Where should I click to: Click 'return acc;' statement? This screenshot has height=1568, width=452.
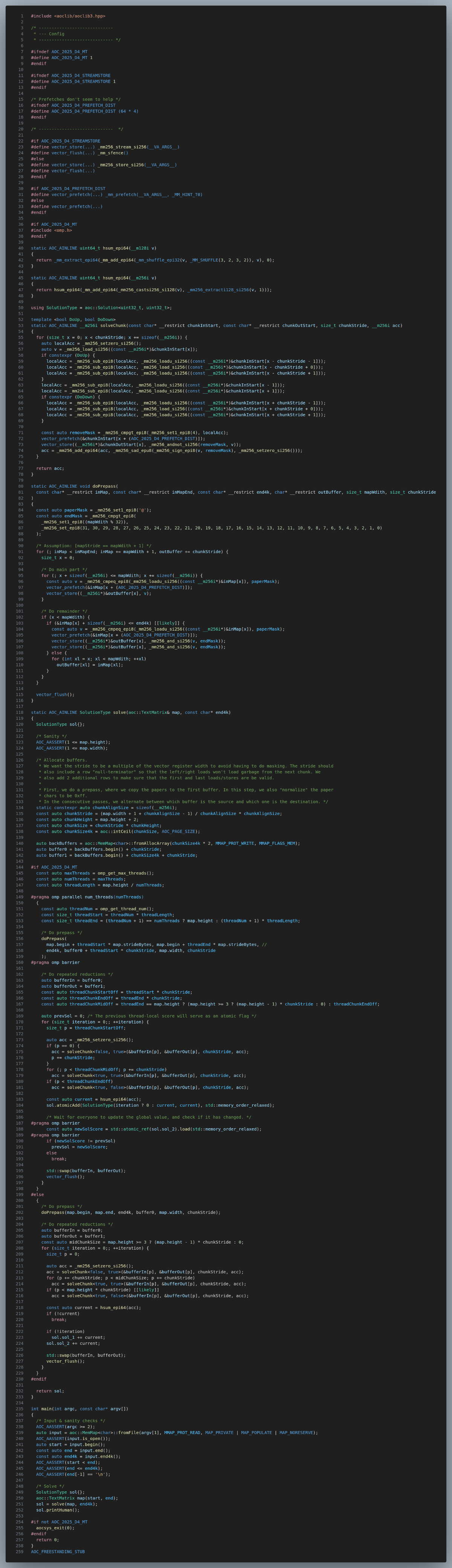coord(50,469)
